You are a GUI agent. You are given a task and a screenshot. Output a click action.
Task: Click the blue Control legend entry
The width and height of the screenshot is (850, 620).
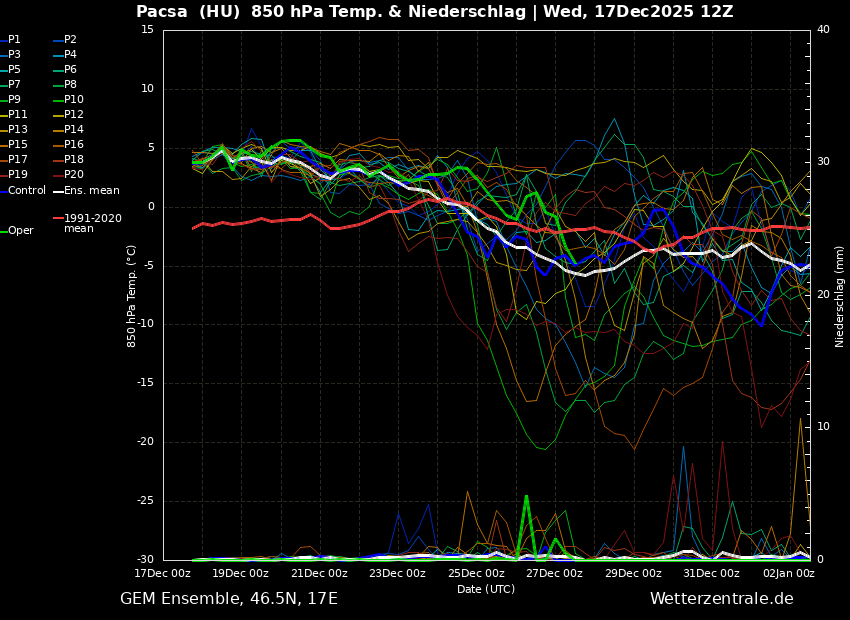27,191
